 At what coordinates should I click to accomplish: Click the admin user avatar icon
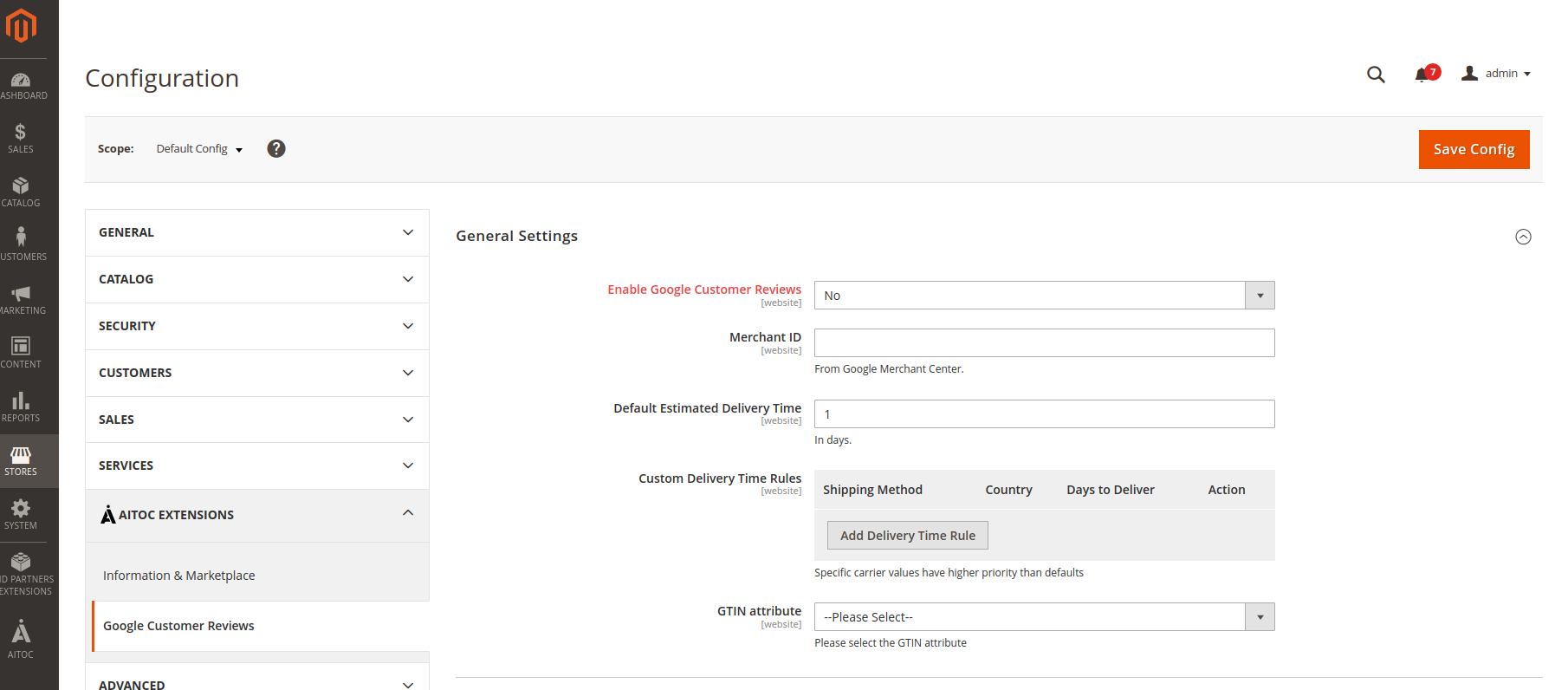pos(1469,74)
